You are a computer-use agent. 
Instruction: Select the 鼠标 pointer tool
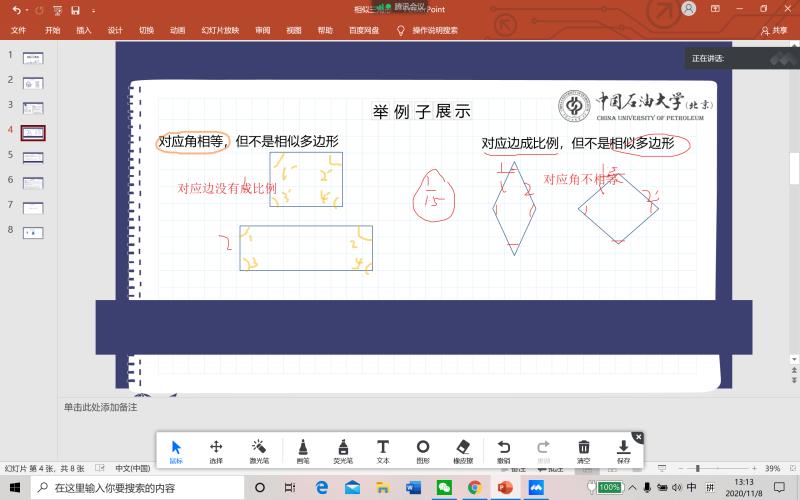point(176,451)
